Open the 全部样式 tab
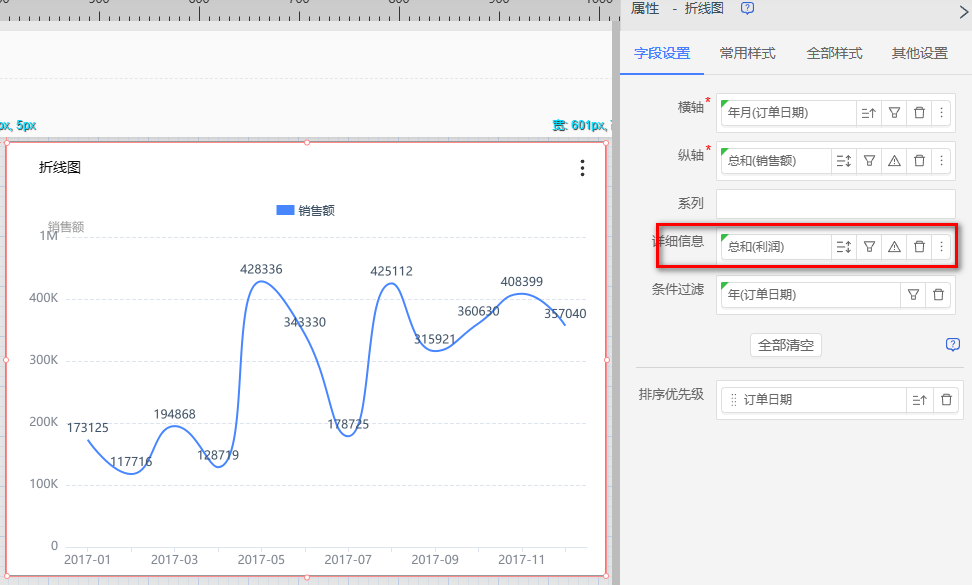The width and height of the screenshot is (972, 585). pyautogui.click(x=834, y=54)
